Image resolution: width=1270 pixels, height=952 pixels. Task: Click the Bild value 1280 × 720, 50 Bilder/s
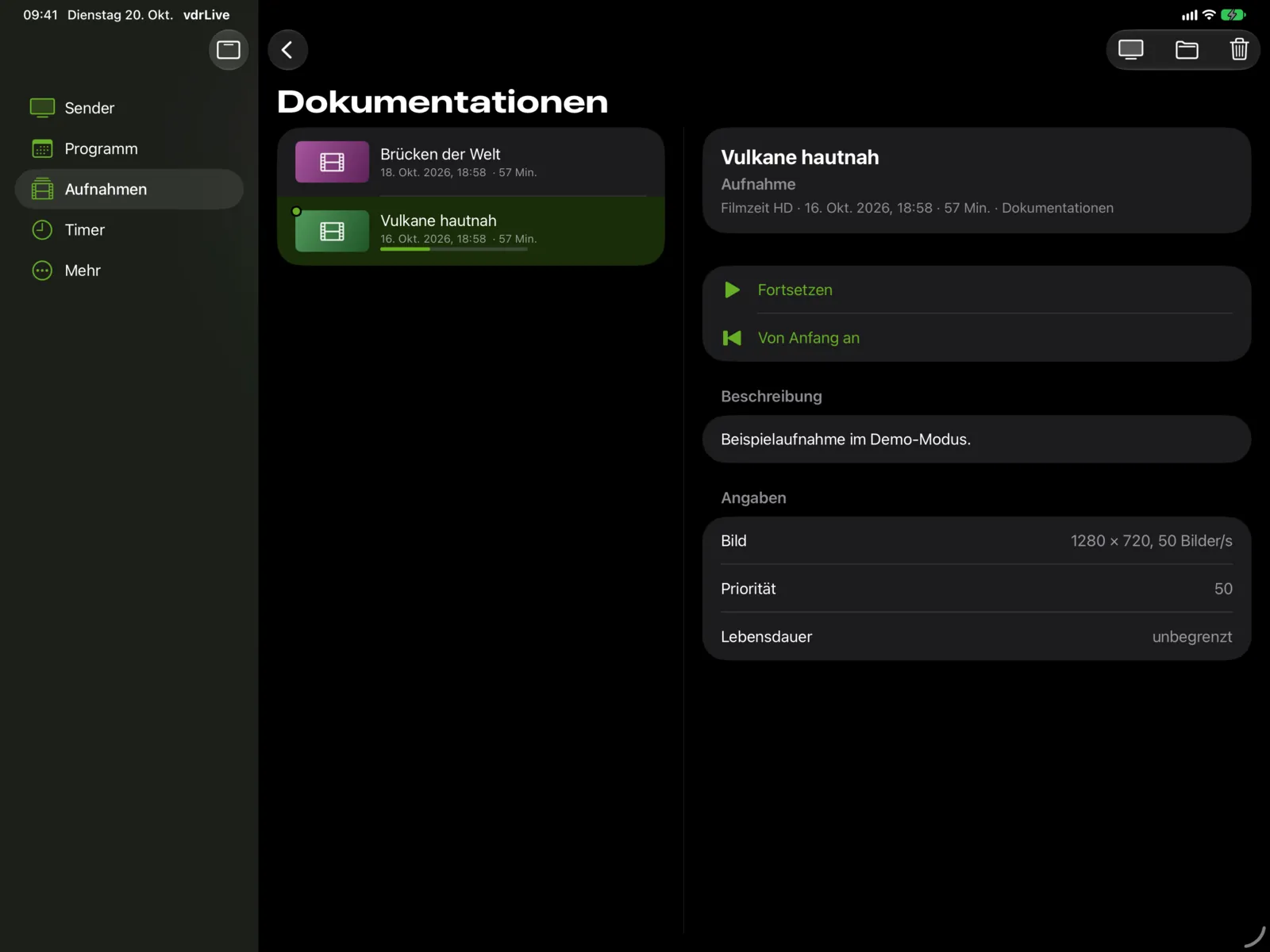(1151, 541)
